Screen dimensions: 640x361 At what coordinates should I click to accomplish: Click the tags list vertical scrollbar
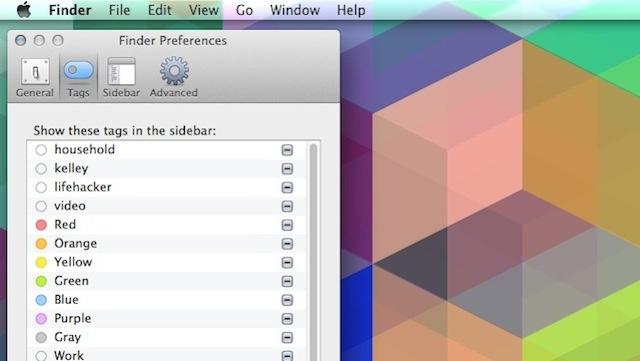(313, 252)
